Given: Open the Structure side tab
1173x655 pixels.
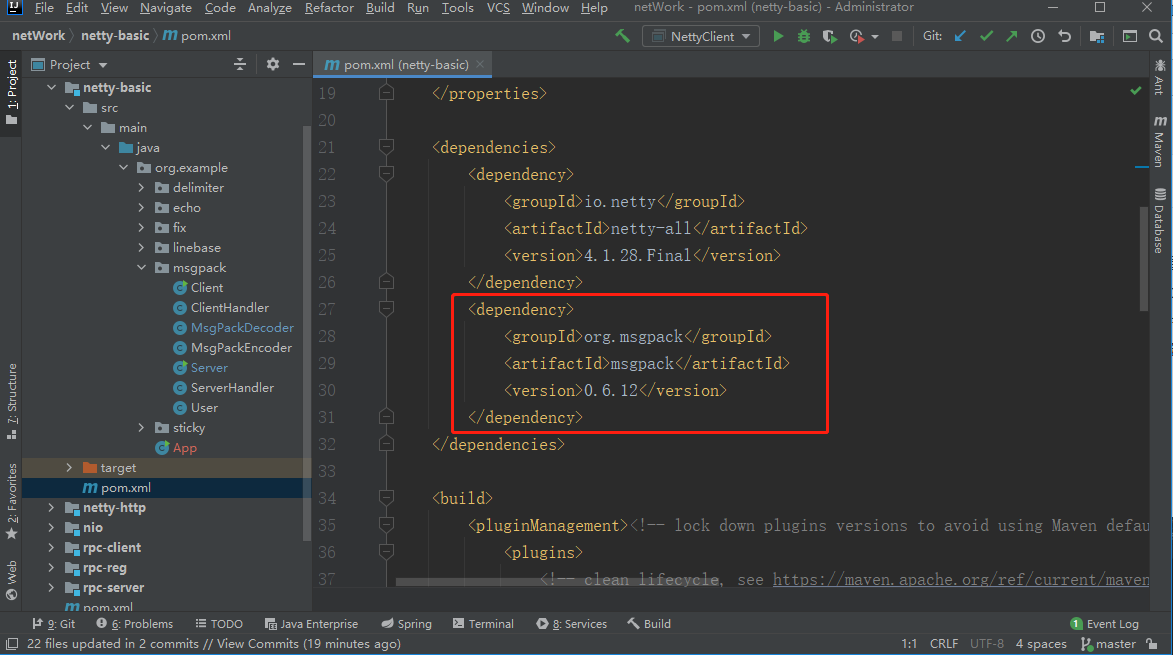Looking at the screenshot, I should click(11, 402).
